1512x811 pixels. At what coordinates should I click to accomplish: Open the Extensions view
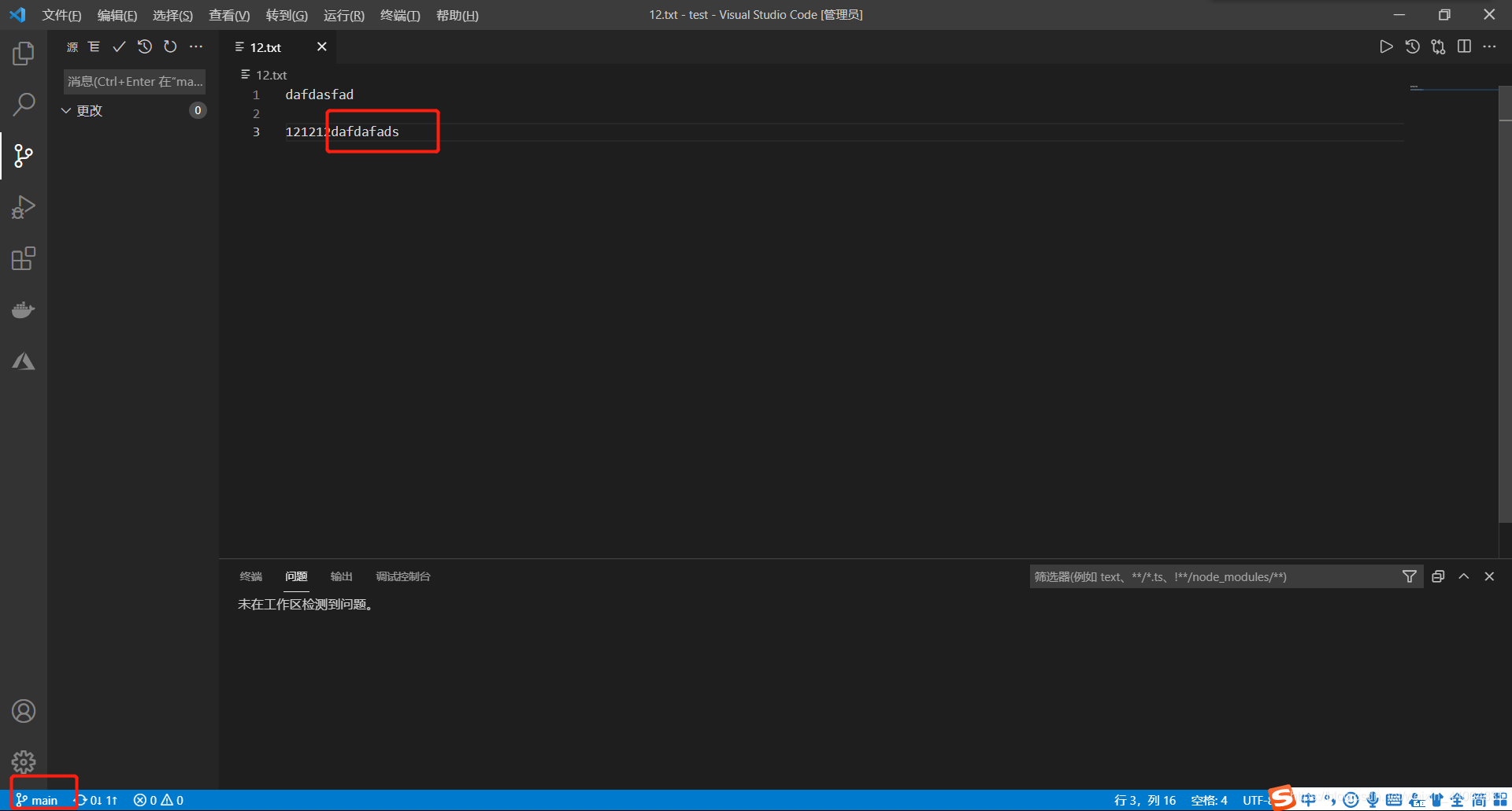pos(24,258)
